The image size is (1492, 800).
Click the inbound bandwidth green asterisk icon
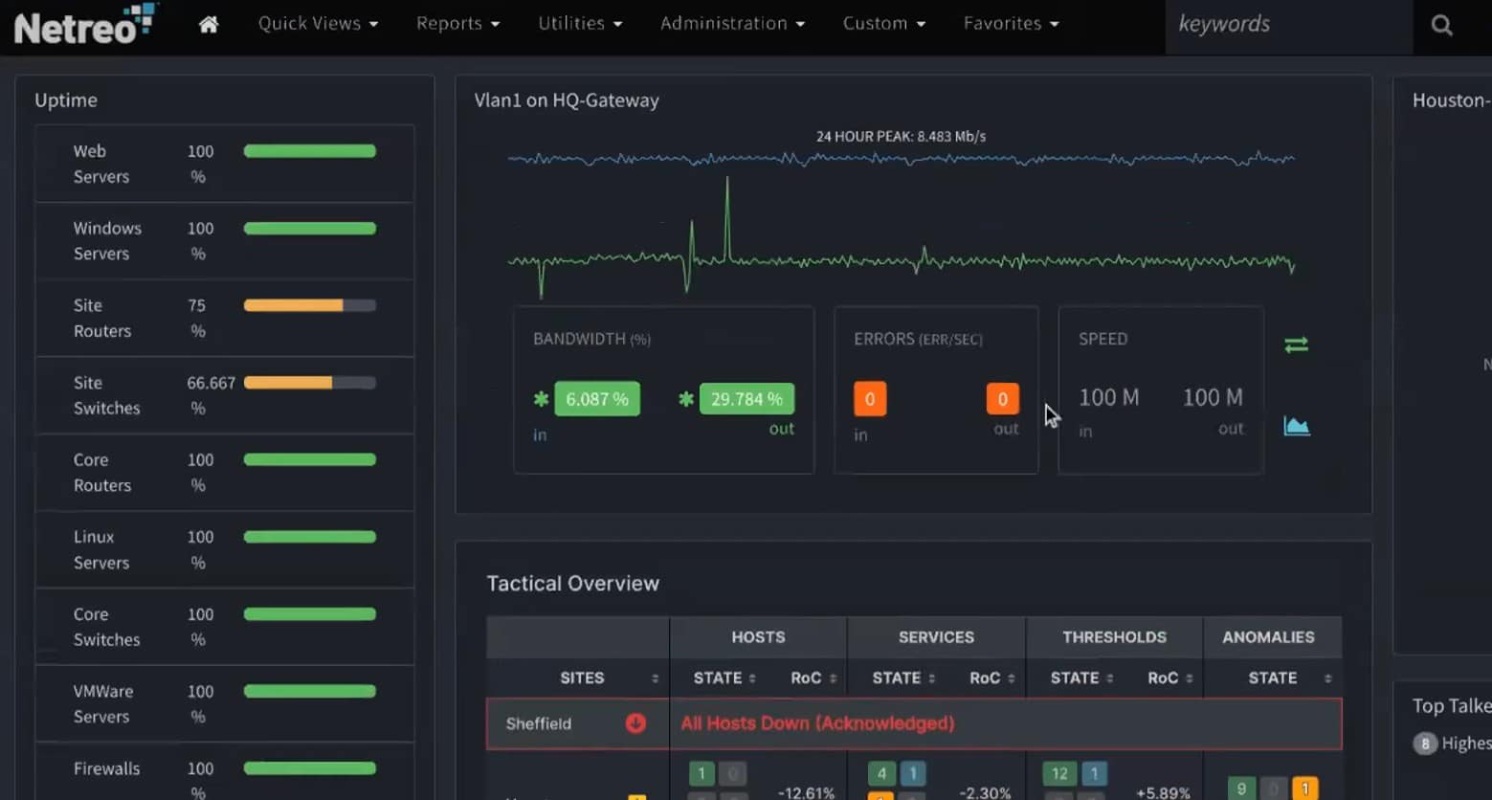coord(541,399)
